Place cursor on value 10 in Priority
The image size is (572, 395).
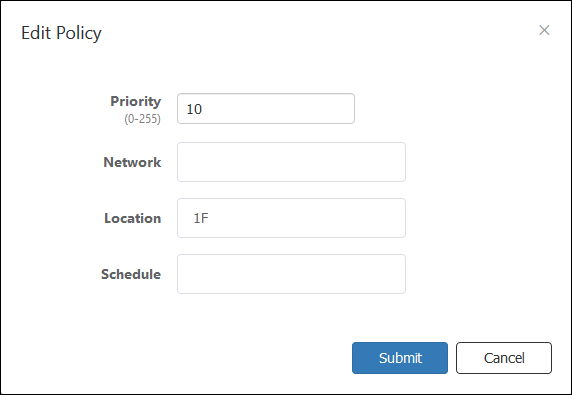pyautogui.click(x=194, y=109)
